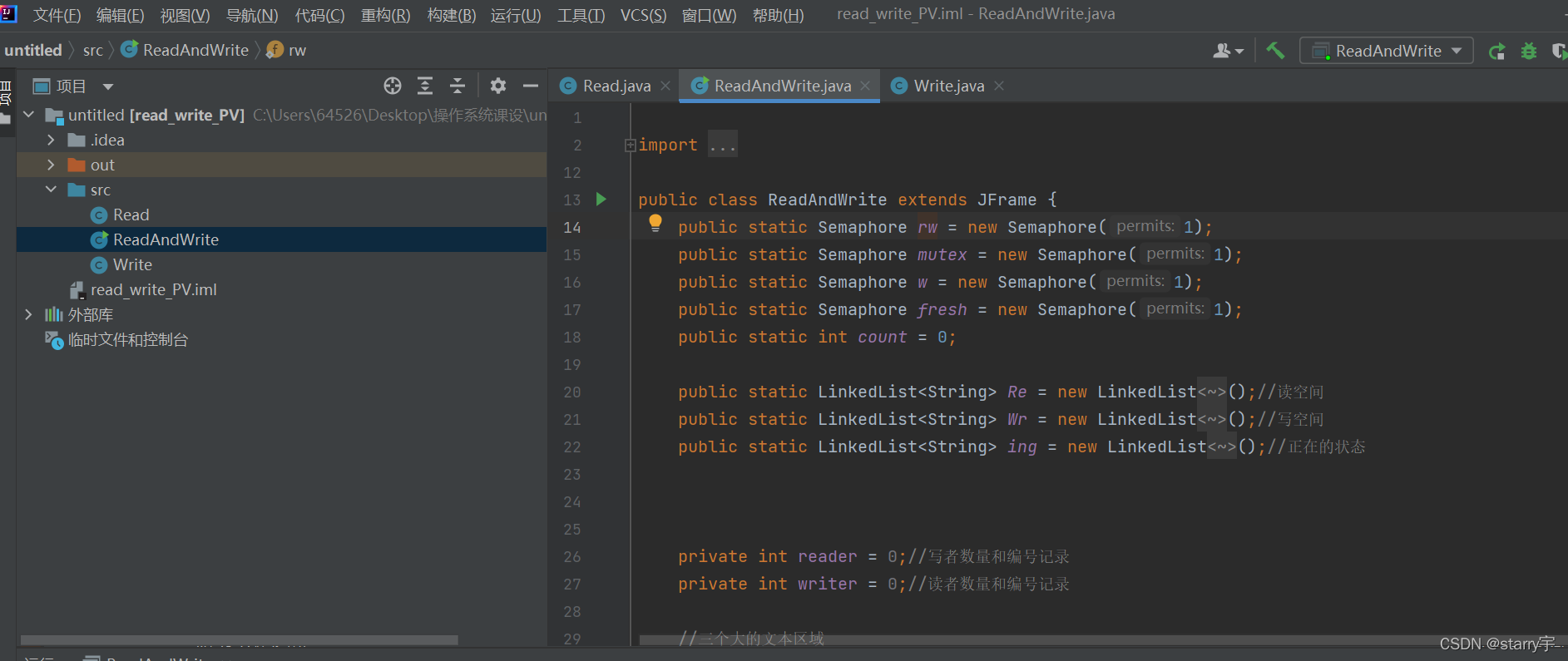Screen dimensions: 1568x661
Task: Click the project panel horizontal scrollbar
Action: point(239,640)
